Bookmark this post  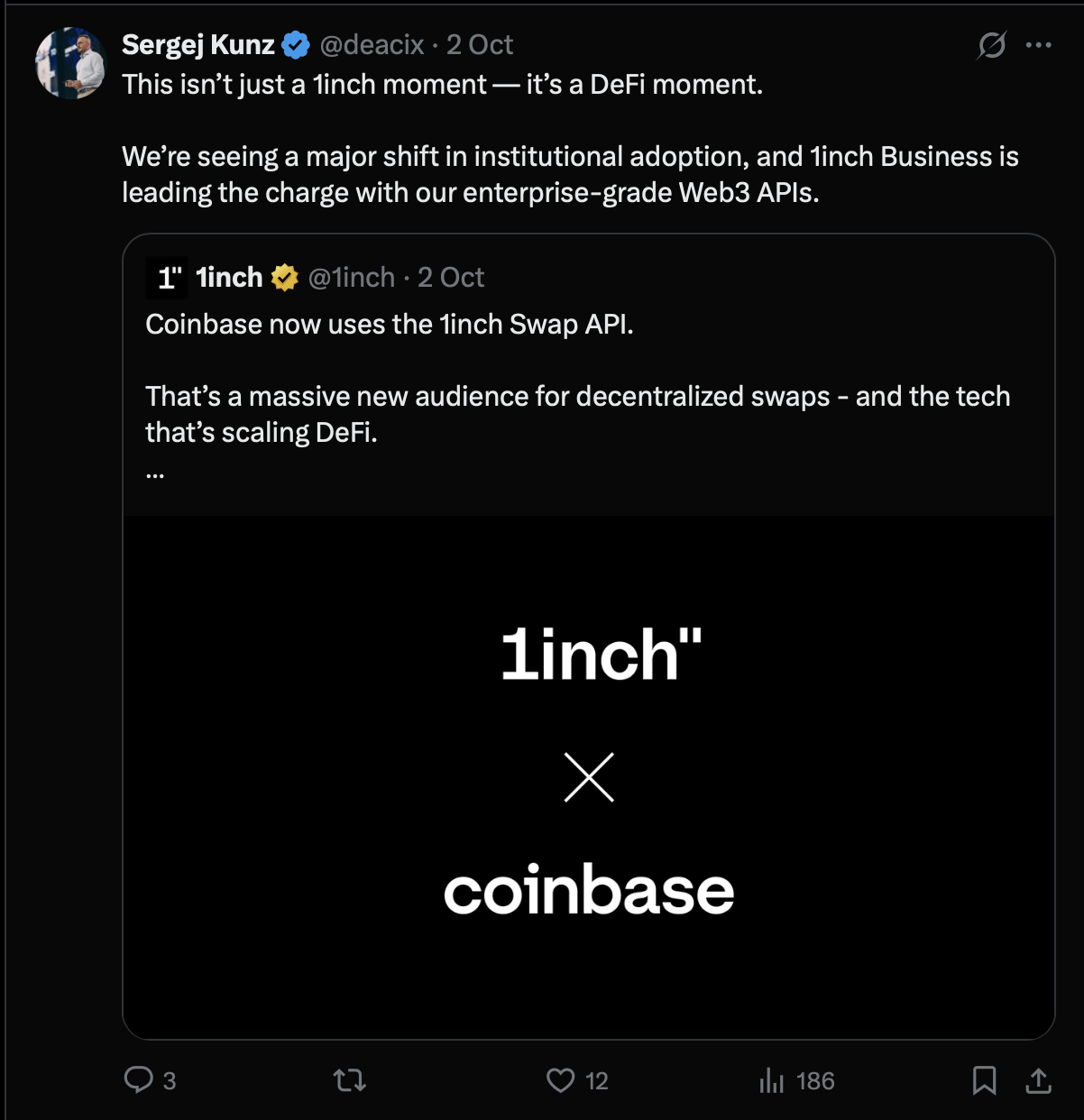[984, 1079]
